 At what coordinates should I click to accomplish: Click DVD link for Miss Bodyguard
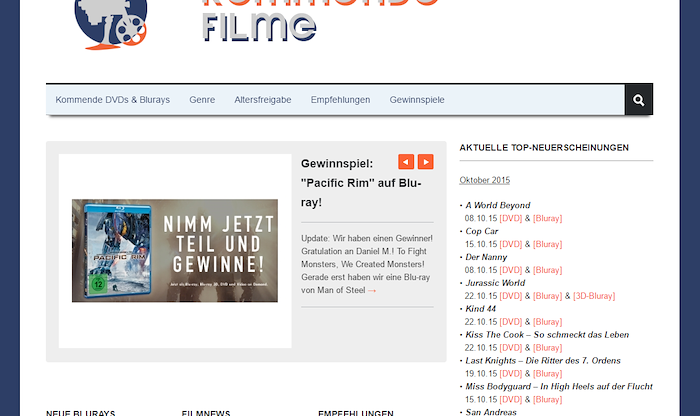[x=511, y=399]
